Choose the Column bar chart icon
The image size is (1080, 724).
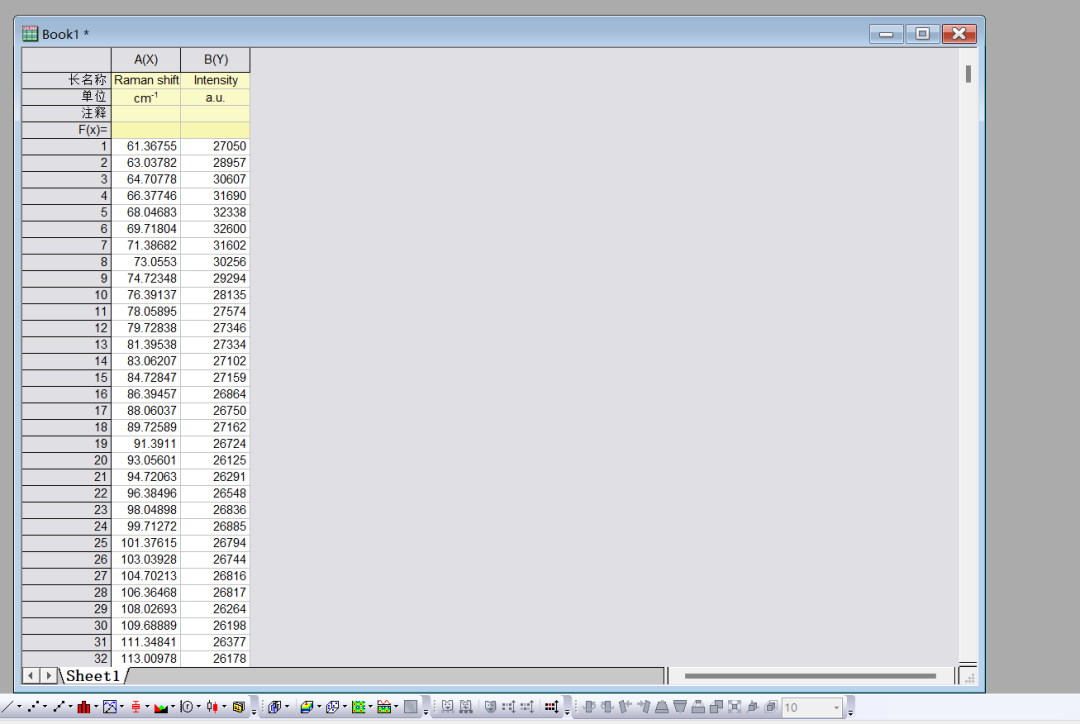[84, 707]
